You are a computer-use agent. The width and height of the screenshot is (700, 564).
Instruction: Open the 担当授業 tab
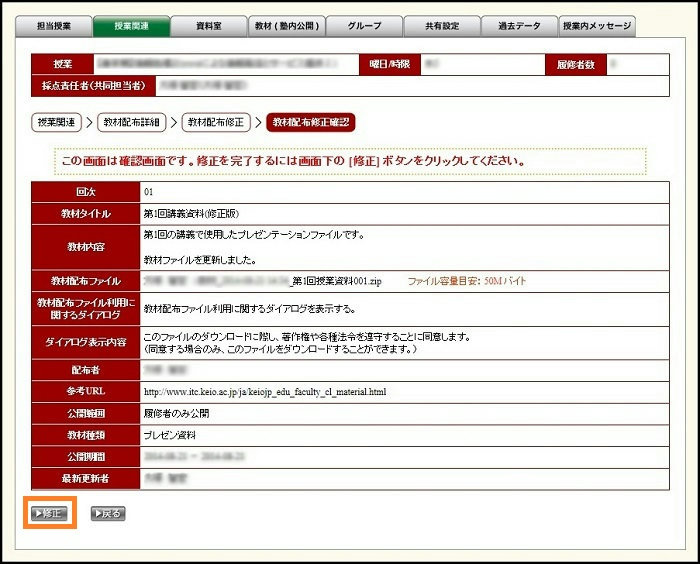click(x=53, y=27)
